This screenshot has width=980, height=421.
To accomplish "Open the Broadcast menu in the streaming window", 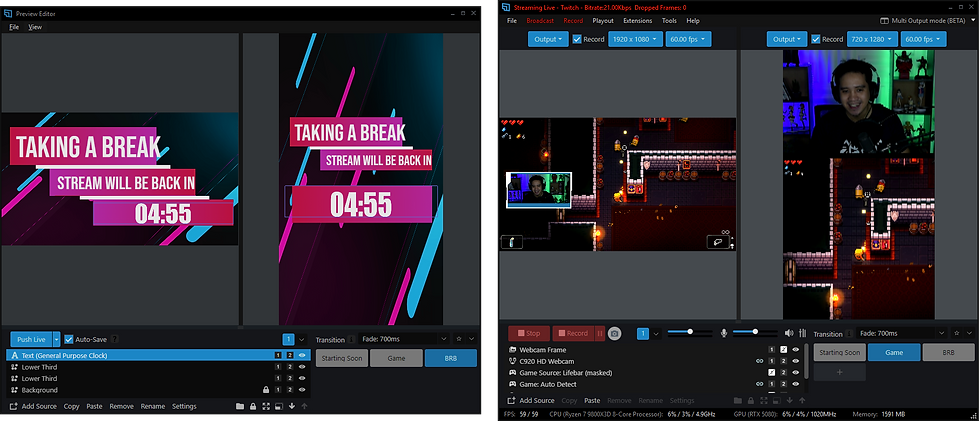I will click(x=540, y=21).
